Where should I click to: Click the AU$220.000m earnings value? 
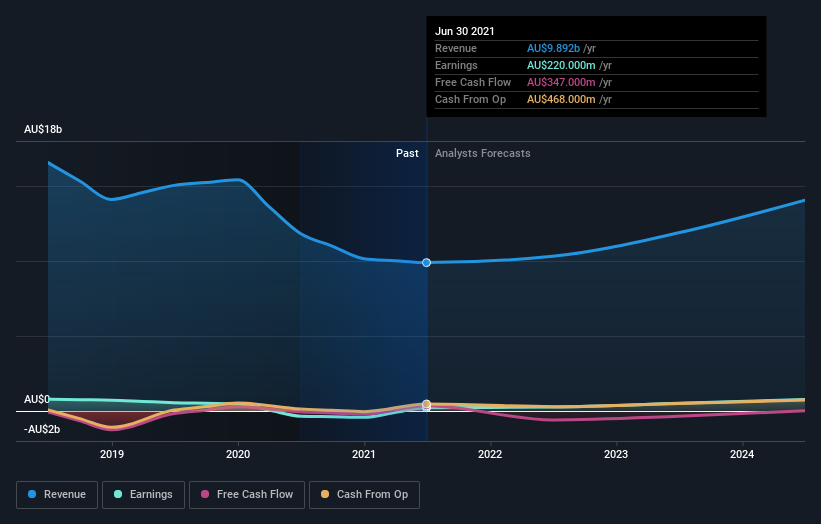pos(561,65)
